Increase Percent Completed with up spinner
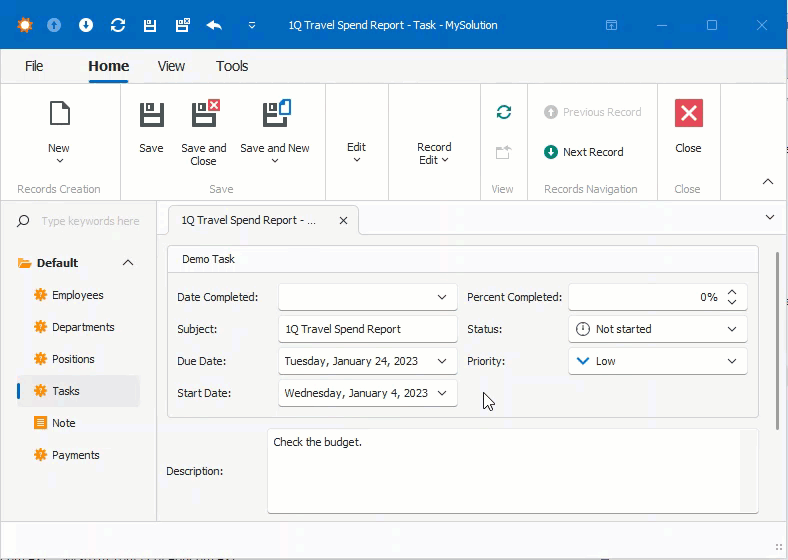The height and width of the screenshot is (560, 788). (732, 292)
